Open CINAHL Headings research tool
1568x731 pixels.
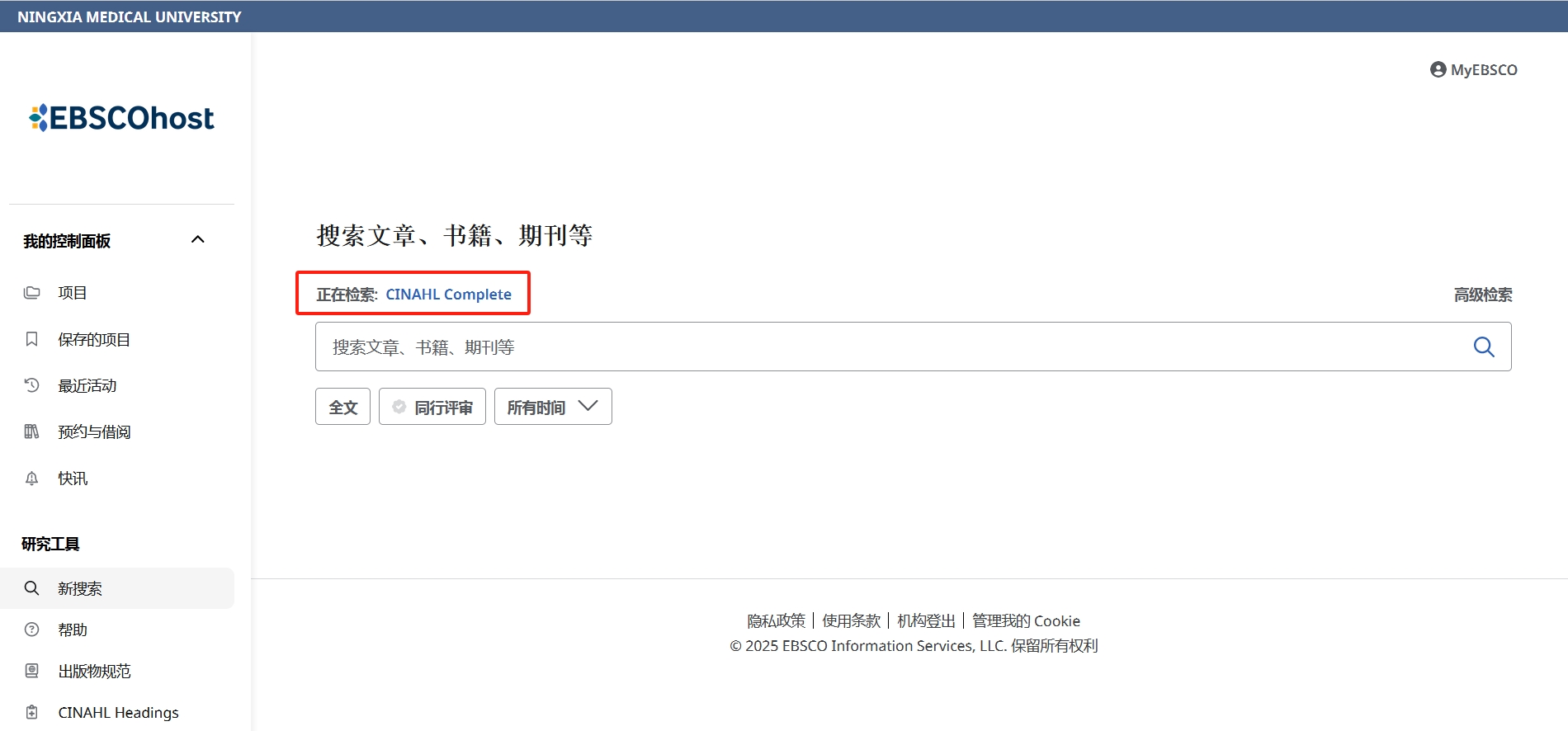click(x=118, y=712)
